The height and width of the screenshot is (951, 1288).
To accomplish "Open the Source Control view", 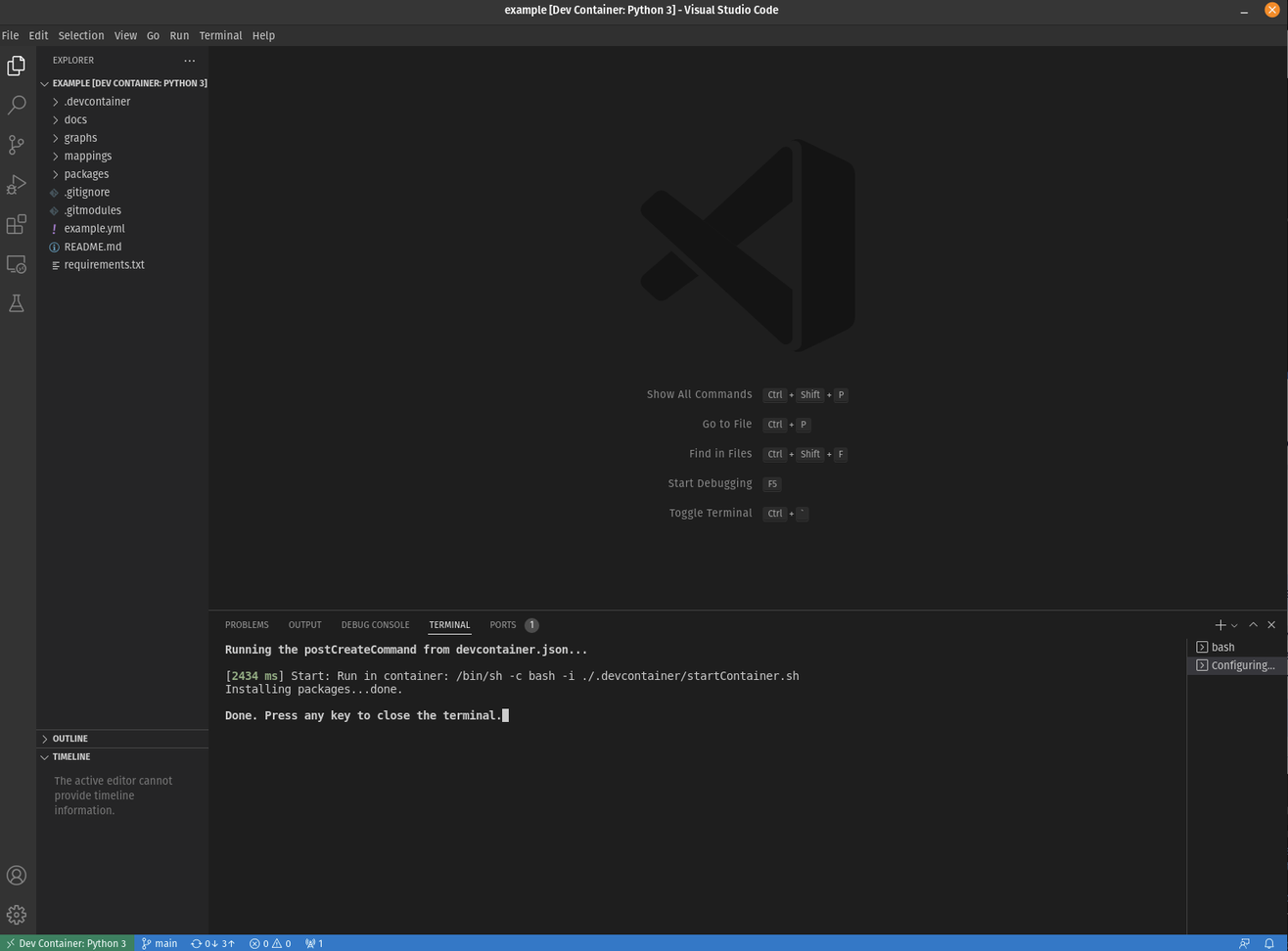I will coord(16,145).
